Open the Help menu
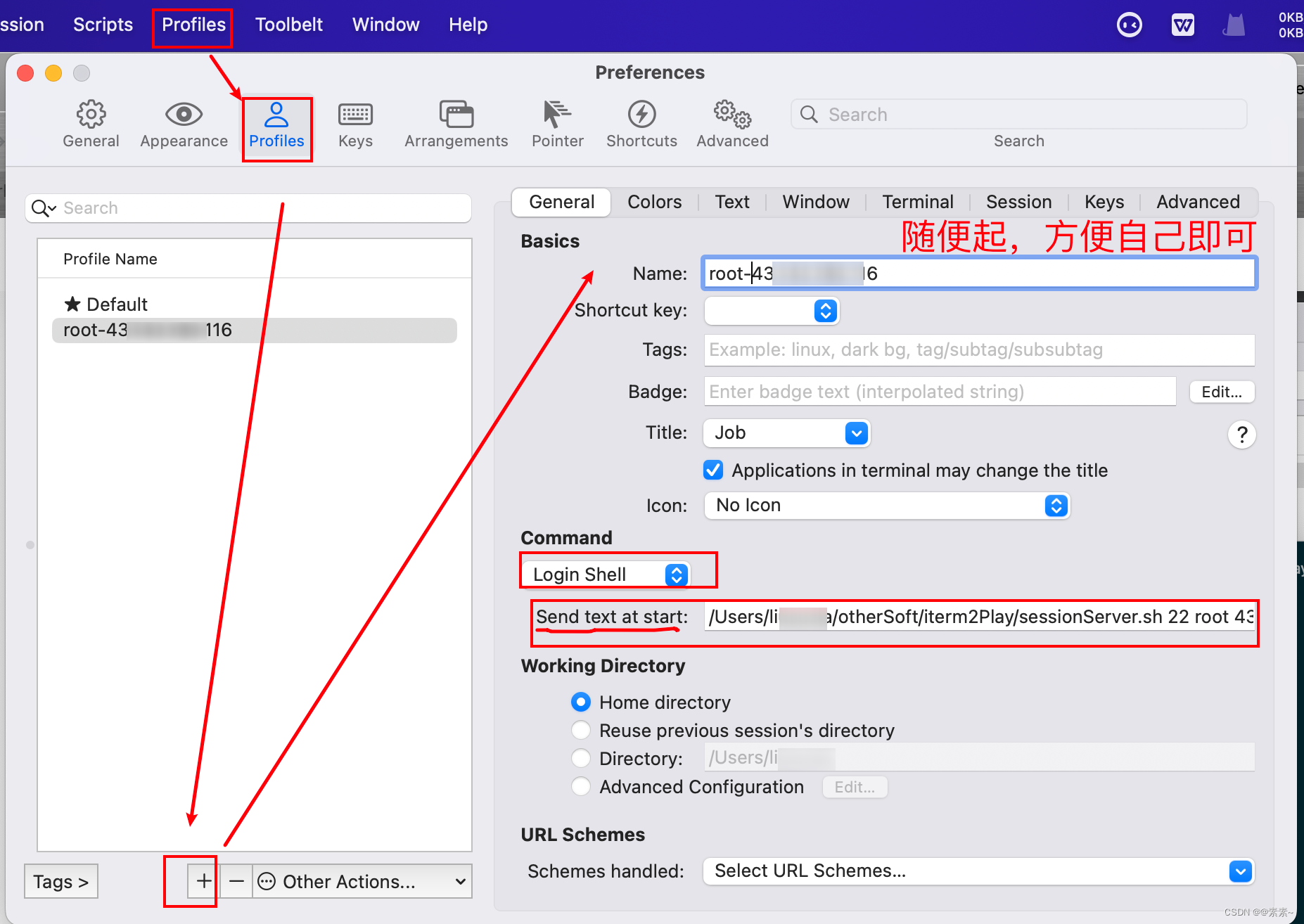This screenshot has width=1304, height=924. [468, 25]
